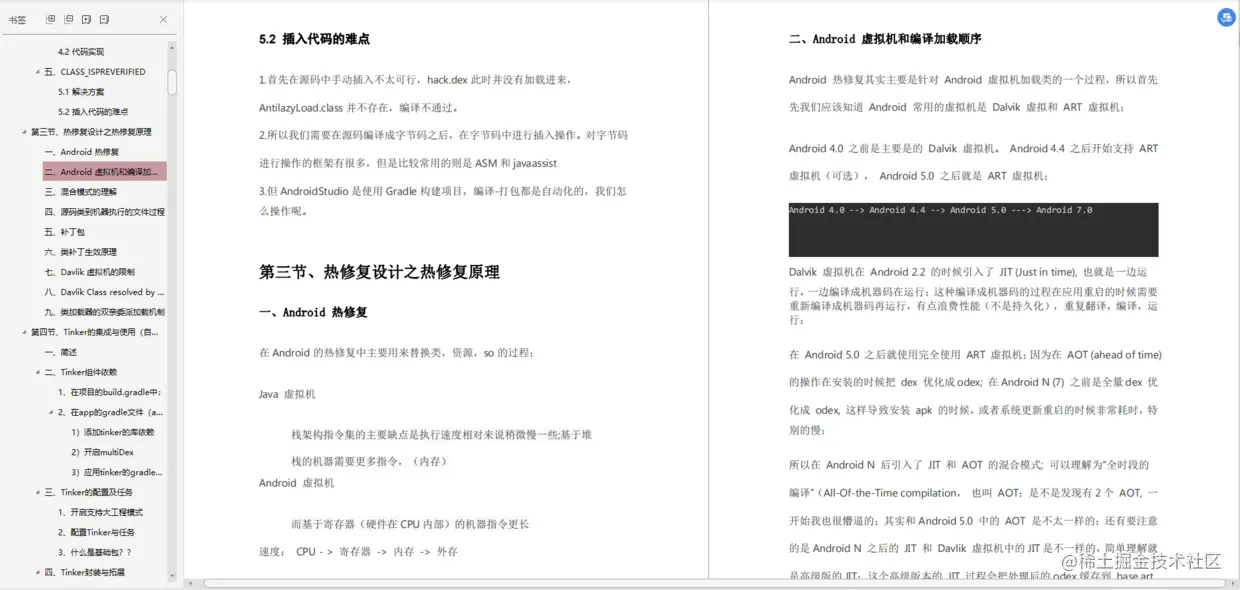Viewport: 1240px width, 590px height.
Task: Click the text line Java 虚拟机
Action: pyautogui.click(x=287, y=394)
